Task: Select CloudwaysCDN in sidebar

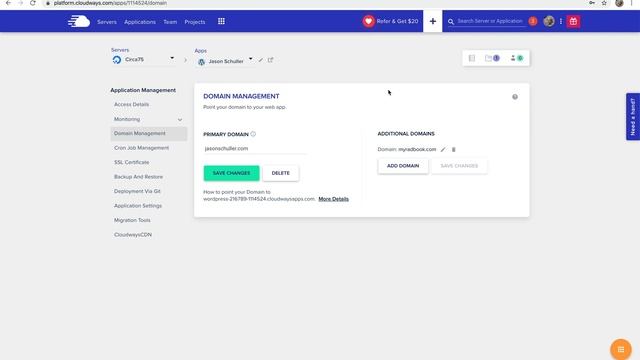Action: point(133,235)
